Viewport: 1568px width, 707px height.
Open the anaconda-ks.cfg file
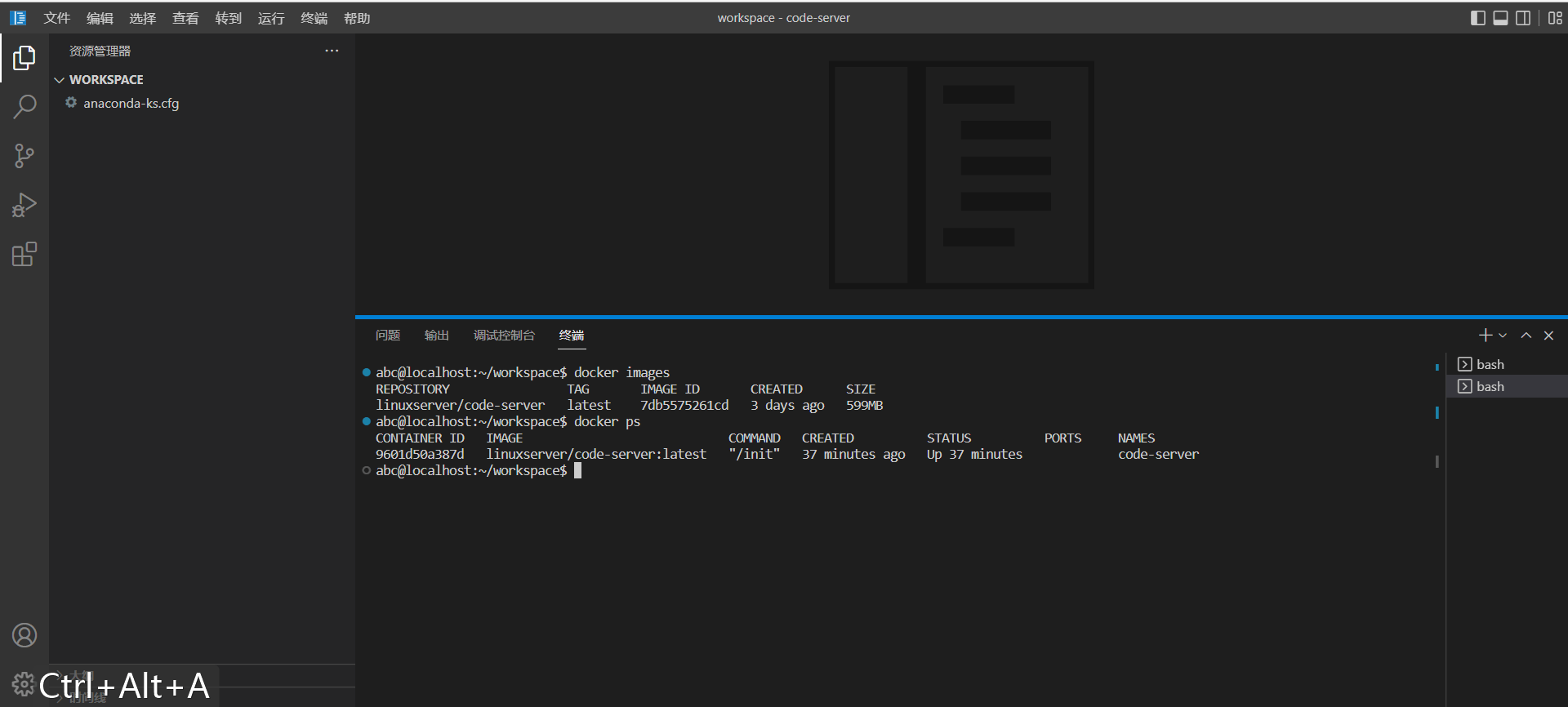tap(131, 104)
